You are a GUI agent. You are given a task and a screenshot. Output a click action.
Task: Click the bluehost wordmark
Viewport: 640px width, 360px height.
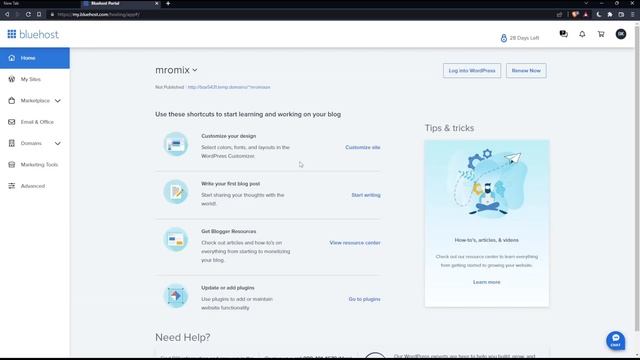(x=39, y=34)
